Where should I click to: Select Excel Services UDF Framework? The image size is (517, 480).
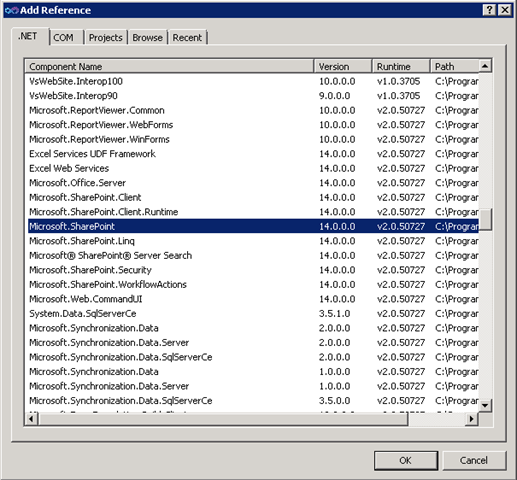(253, 154)
